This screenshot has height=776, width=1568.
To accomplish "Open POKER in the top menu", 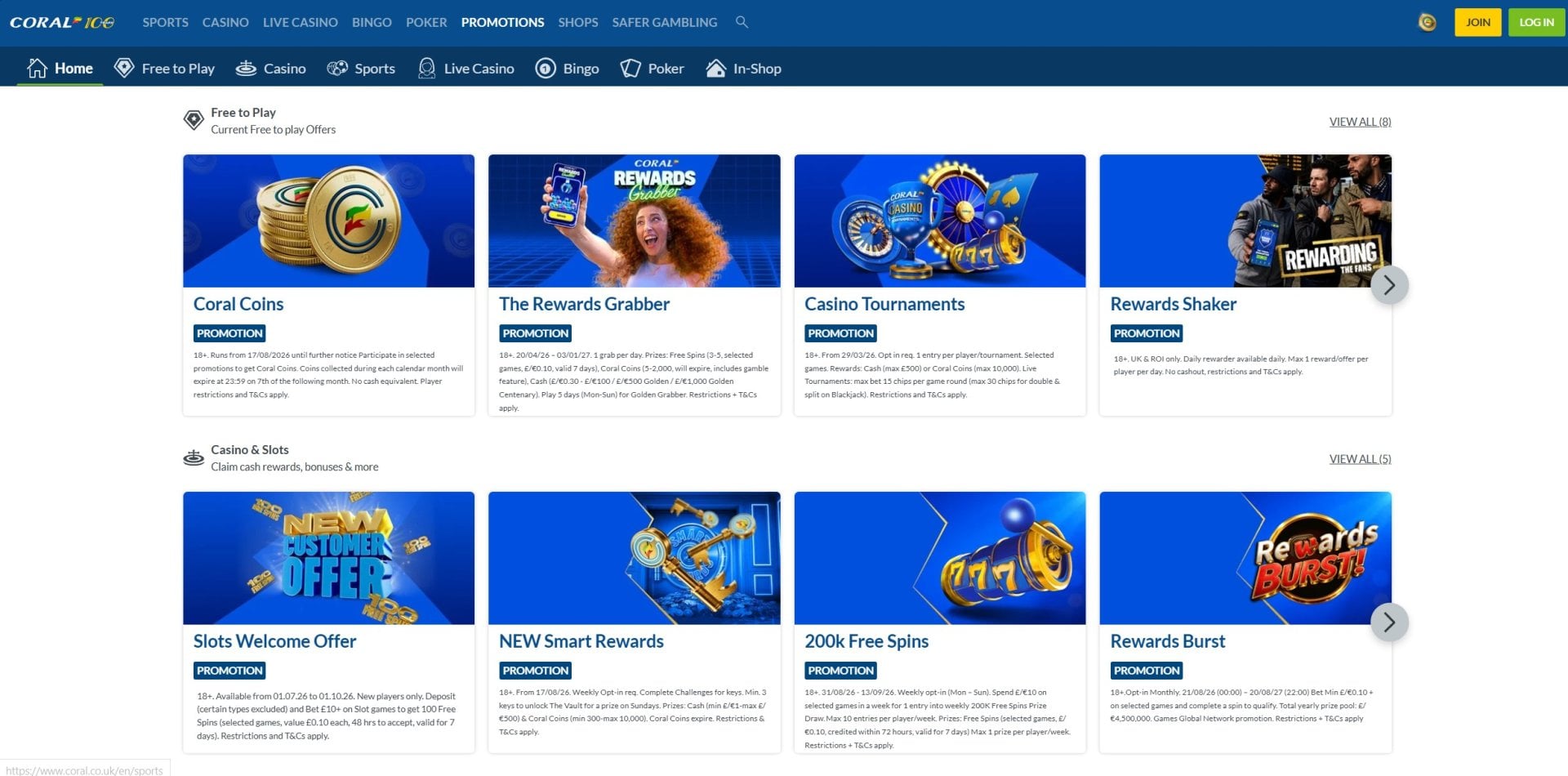I will (426, 22).
